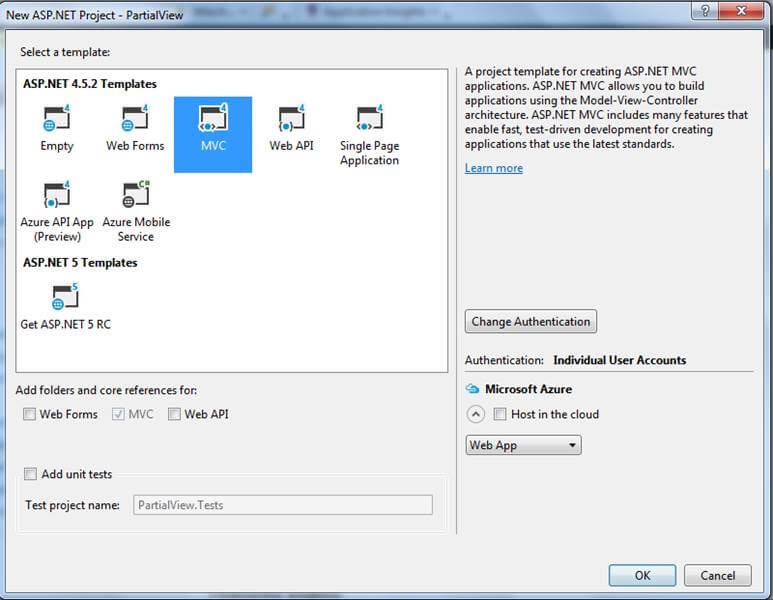
Task: Click the Select a template label
Action: coord(65,52)
